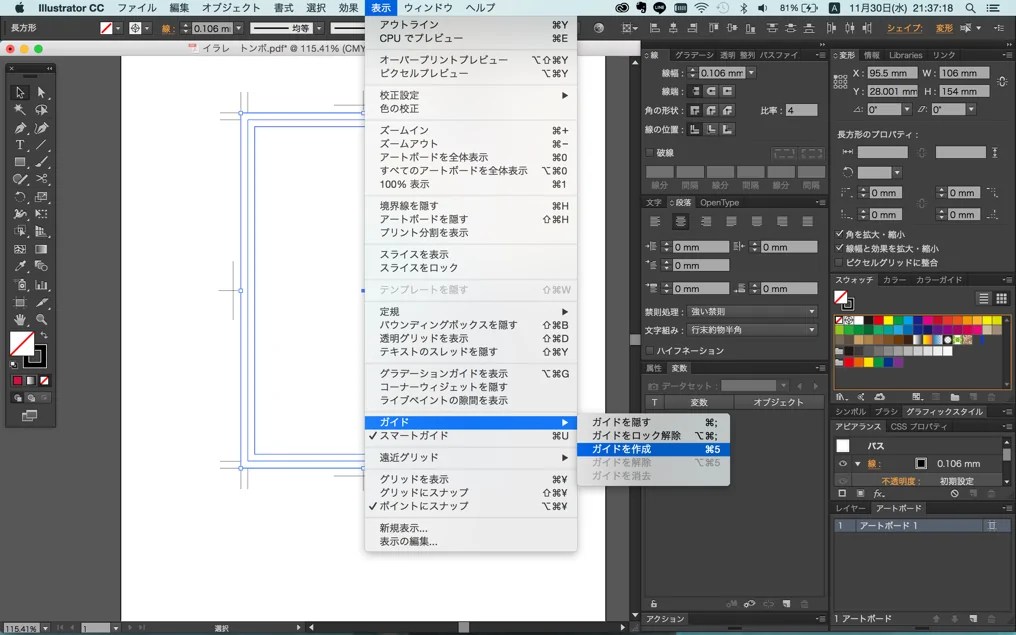This screenshot has width=1016, height=635.
Task: Swap fill and stroke colors arrow
Action: click(44, 336)
